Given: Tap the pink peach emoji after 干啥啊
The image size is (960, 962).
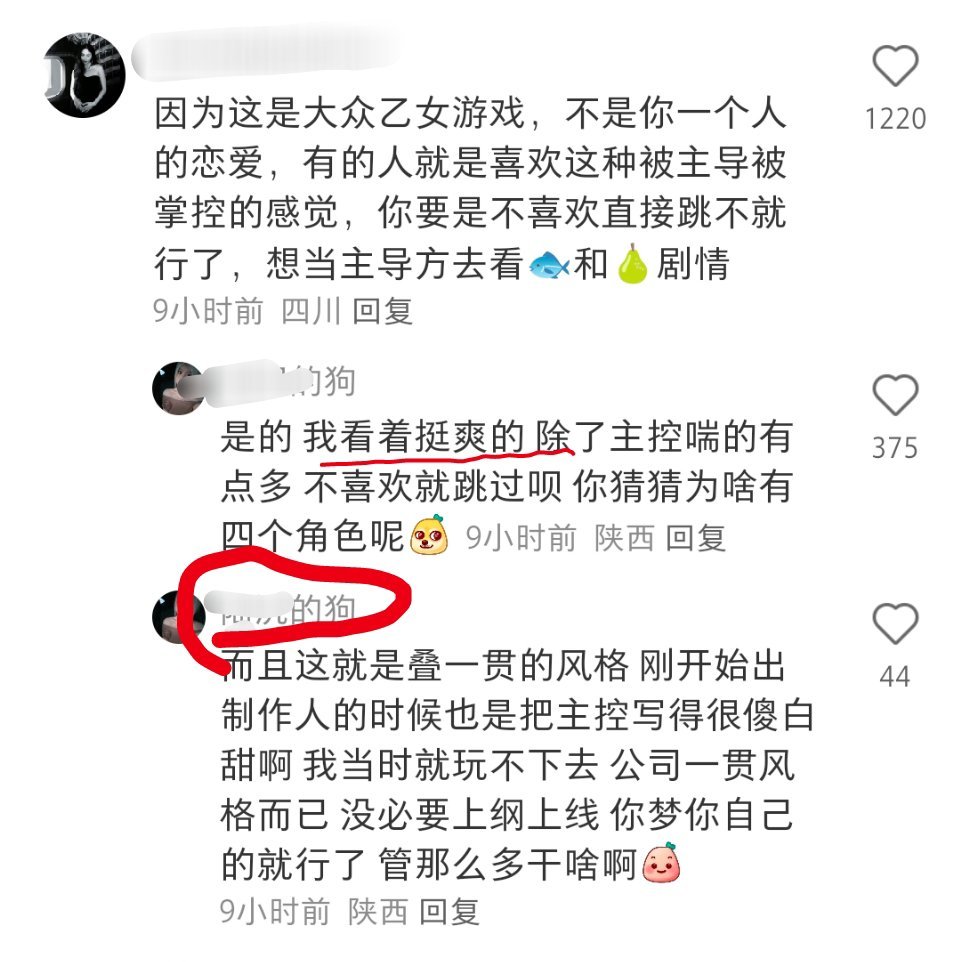Looking at the screenshot, I should tap(661, 861).
